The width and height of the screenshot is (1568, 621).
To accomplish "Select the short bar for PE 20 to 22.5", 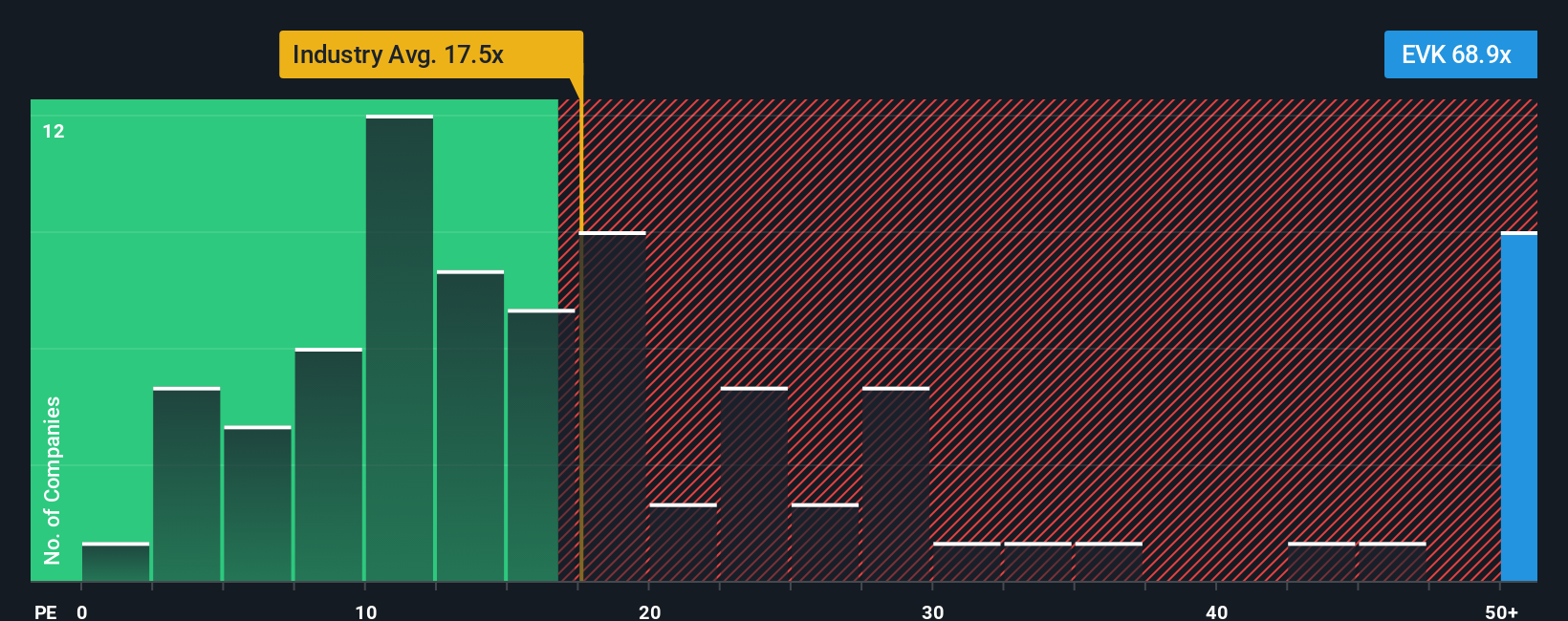I will (683, 542).
